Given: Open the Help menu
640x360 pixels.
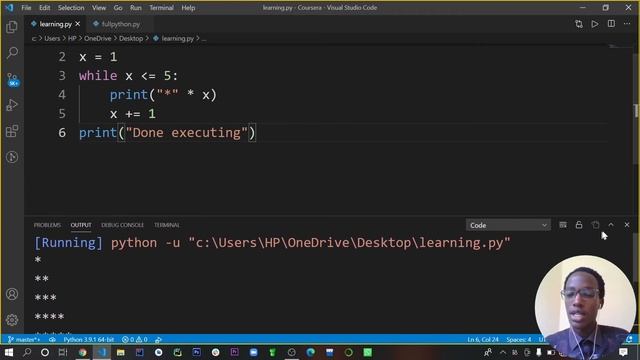Looking at the screenshot, I should [188, 8].
